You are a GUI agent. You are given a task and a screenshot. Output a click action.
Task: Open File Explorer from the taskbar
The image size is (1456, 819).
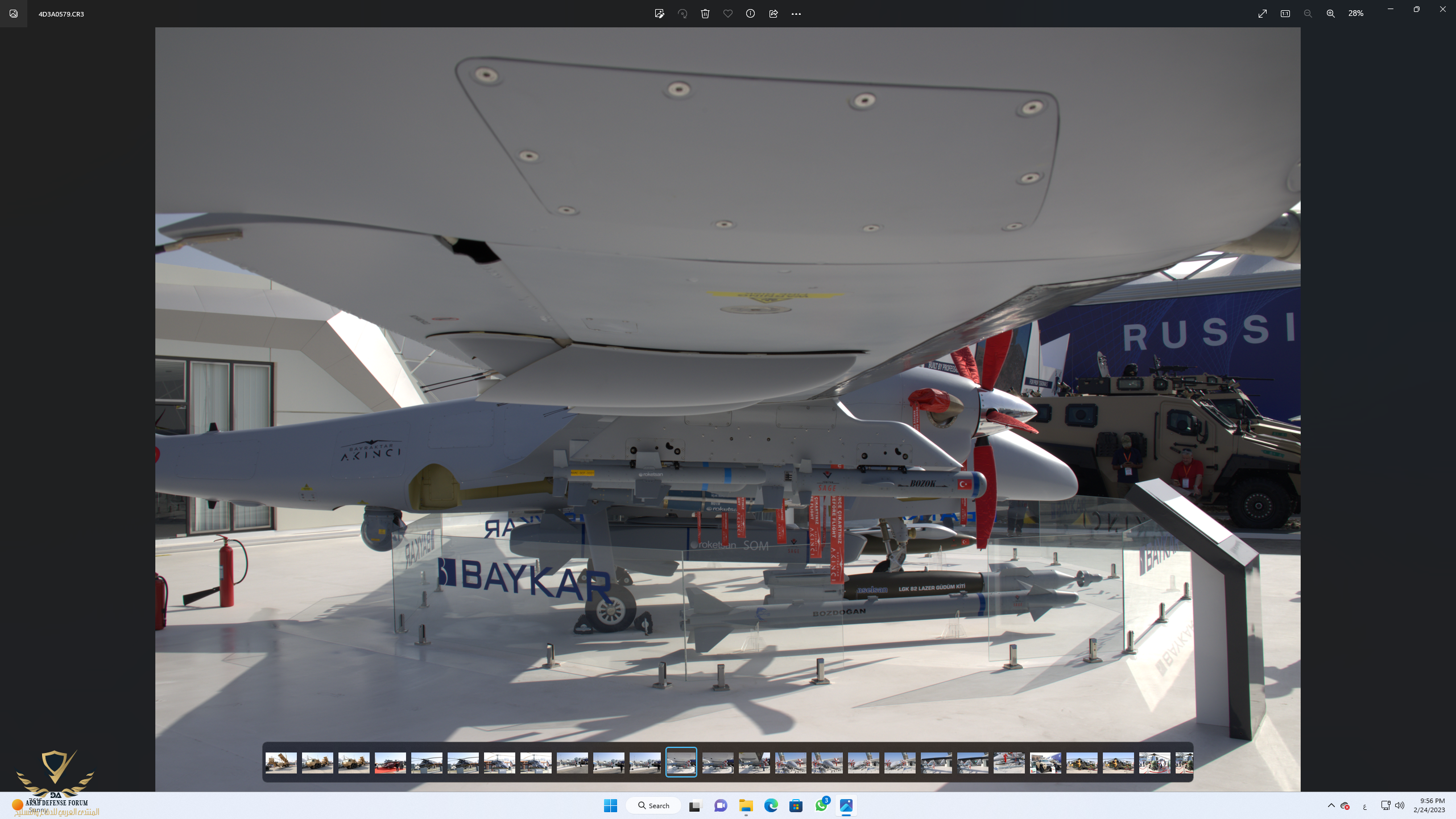(x=746, y=805)
